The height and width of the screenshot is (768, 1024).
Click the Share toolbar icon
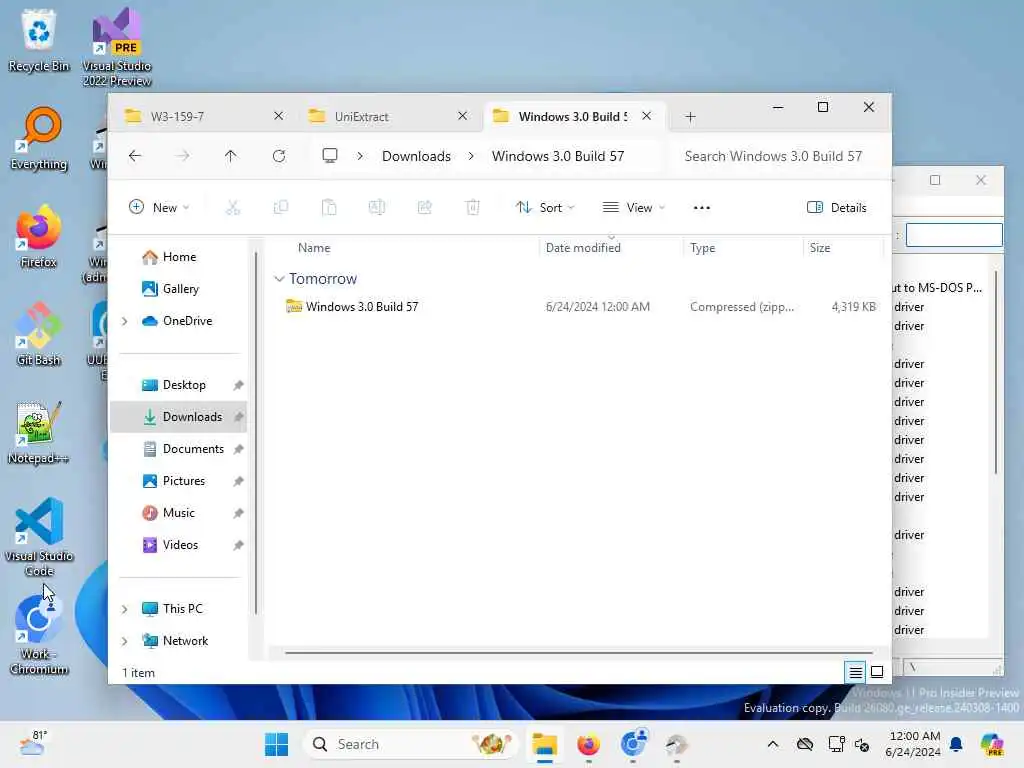click(424, 208)
